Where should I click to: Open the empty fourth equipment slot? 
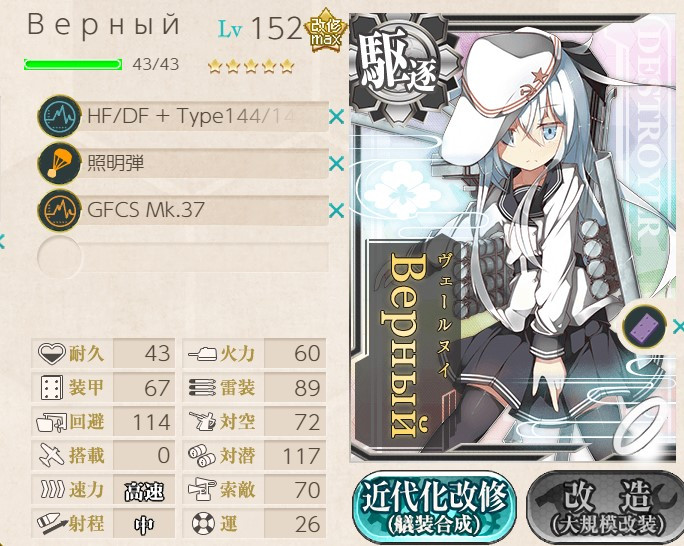[x=183, y=257]
